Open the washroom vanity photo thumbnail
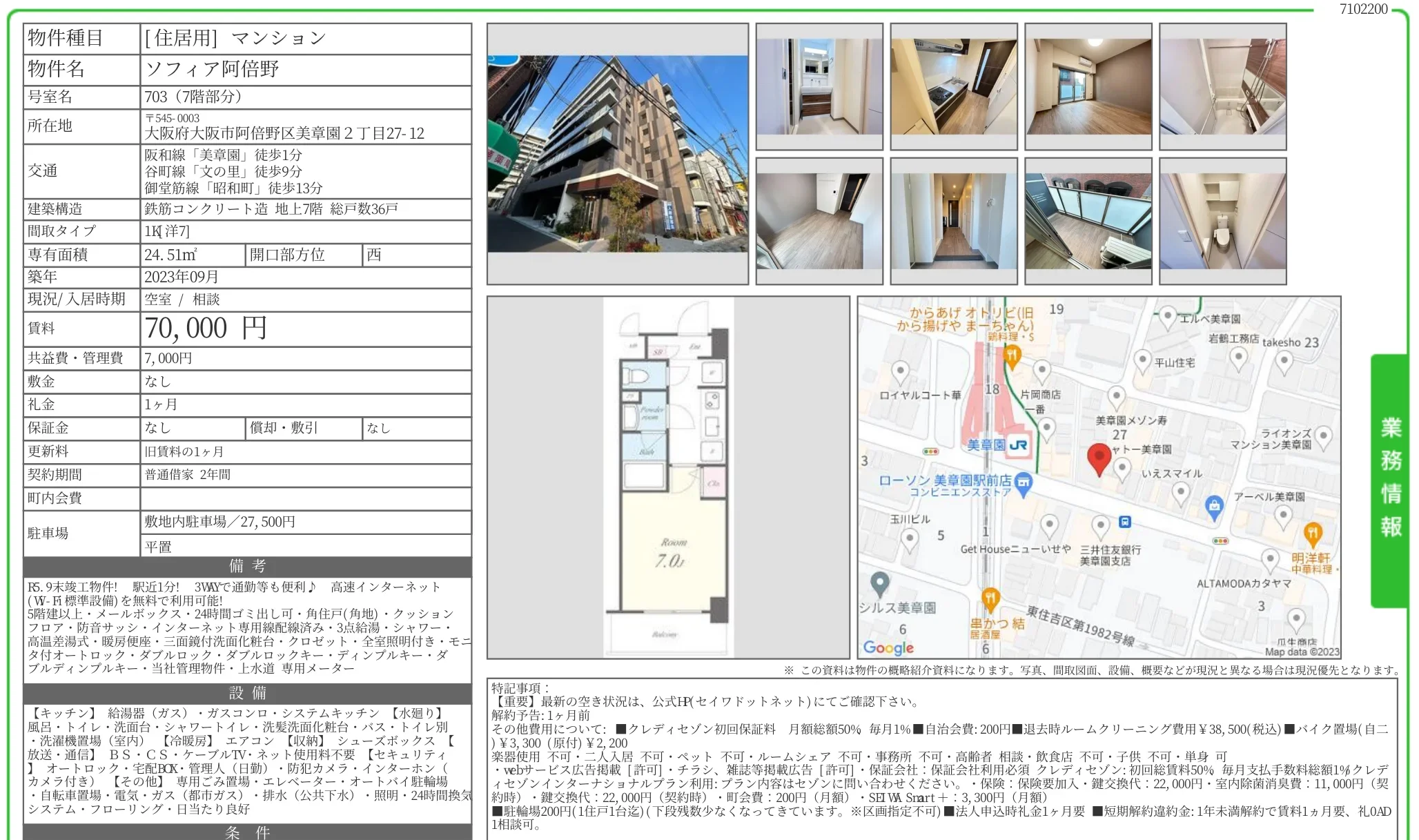The image size is (1419, 840). click(x=819, y=86)
